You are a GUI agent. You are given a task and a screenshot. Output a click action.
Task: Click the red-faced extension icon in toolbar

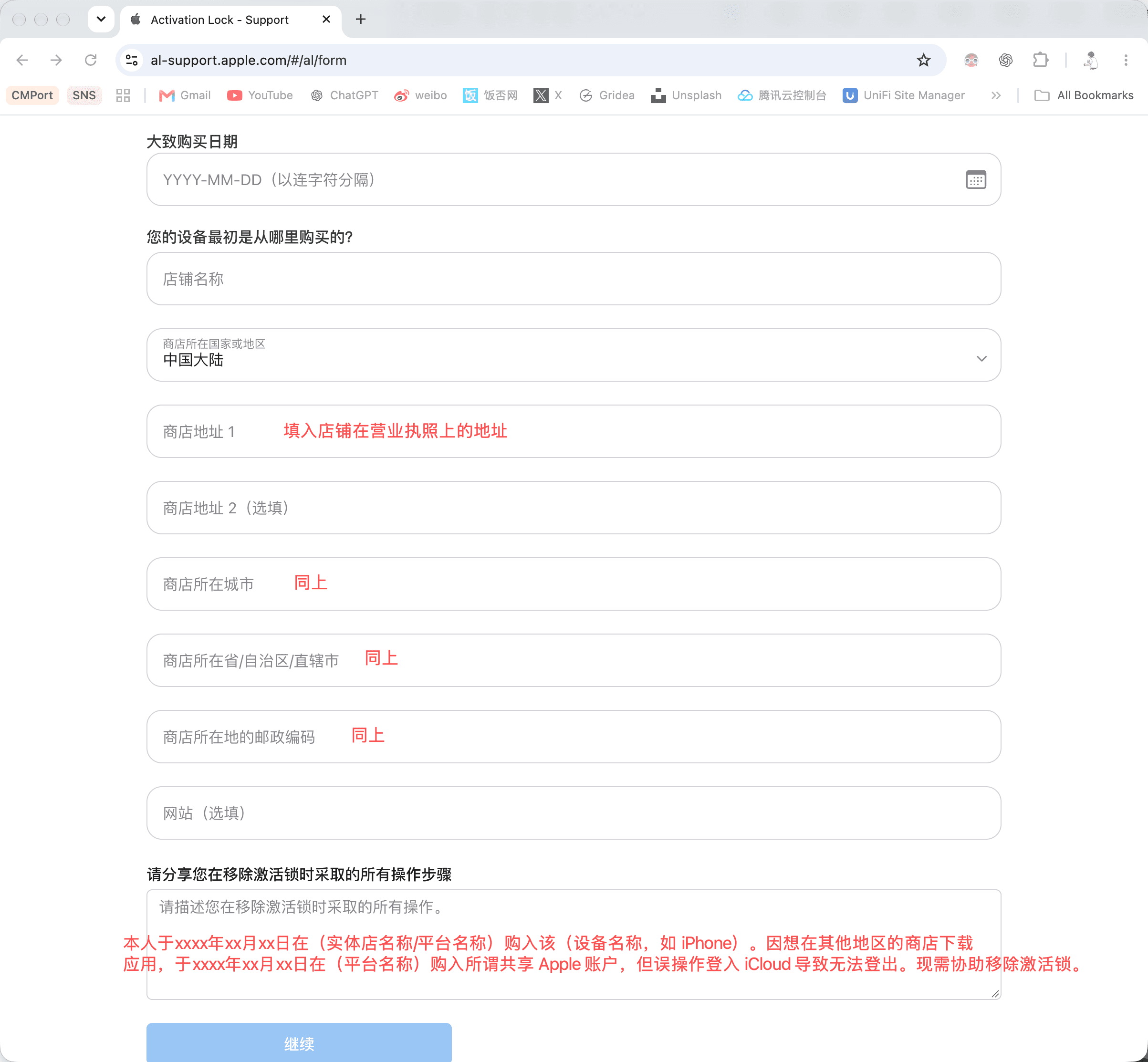click(971, 60)
